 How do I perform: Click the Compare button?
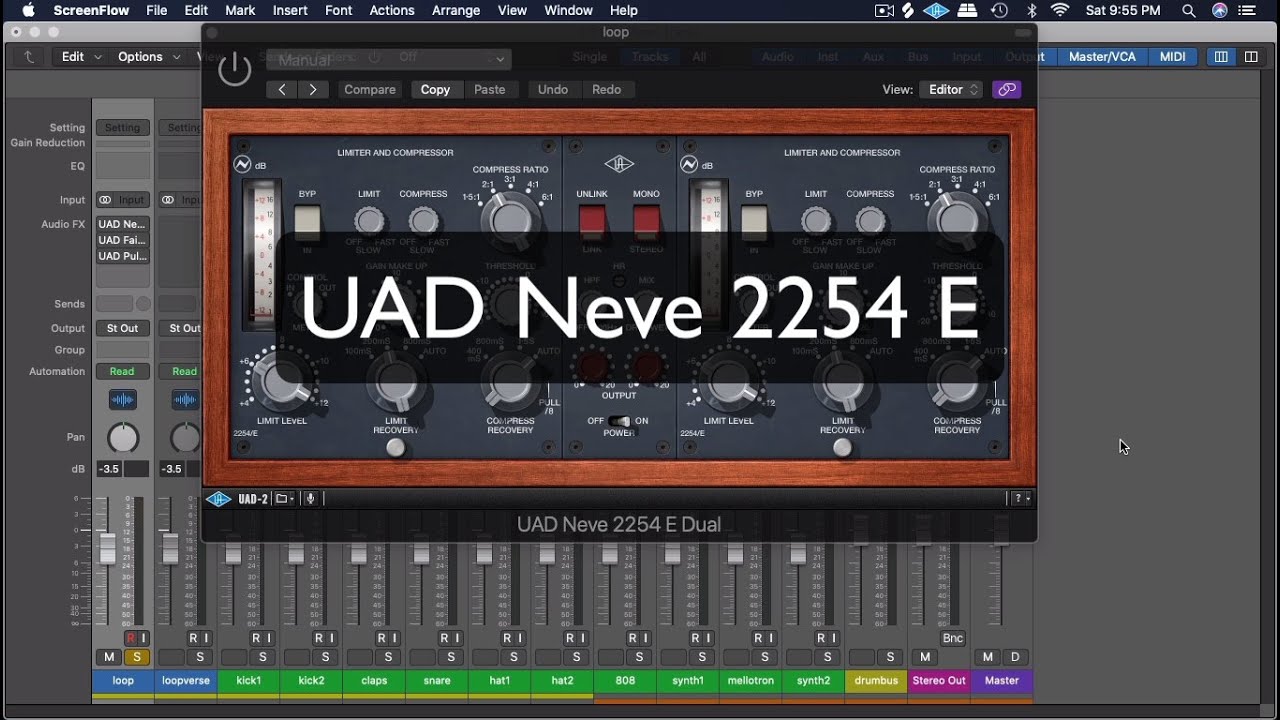point(370,89)
